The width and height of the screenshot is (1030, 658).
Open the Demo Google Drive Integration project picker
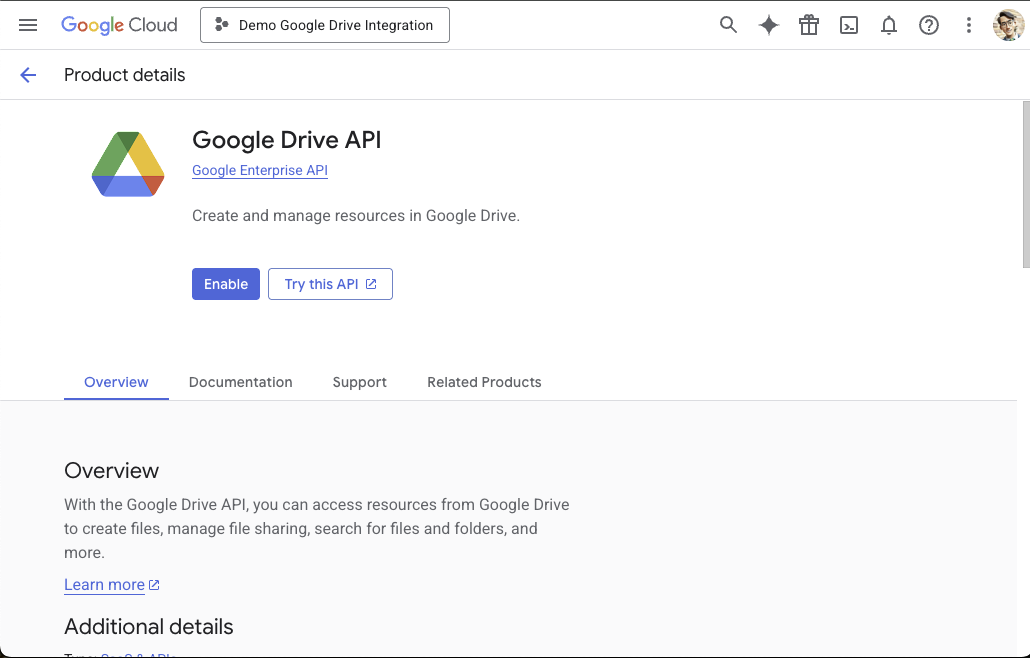pyautogui.click(x=325, y=25)
